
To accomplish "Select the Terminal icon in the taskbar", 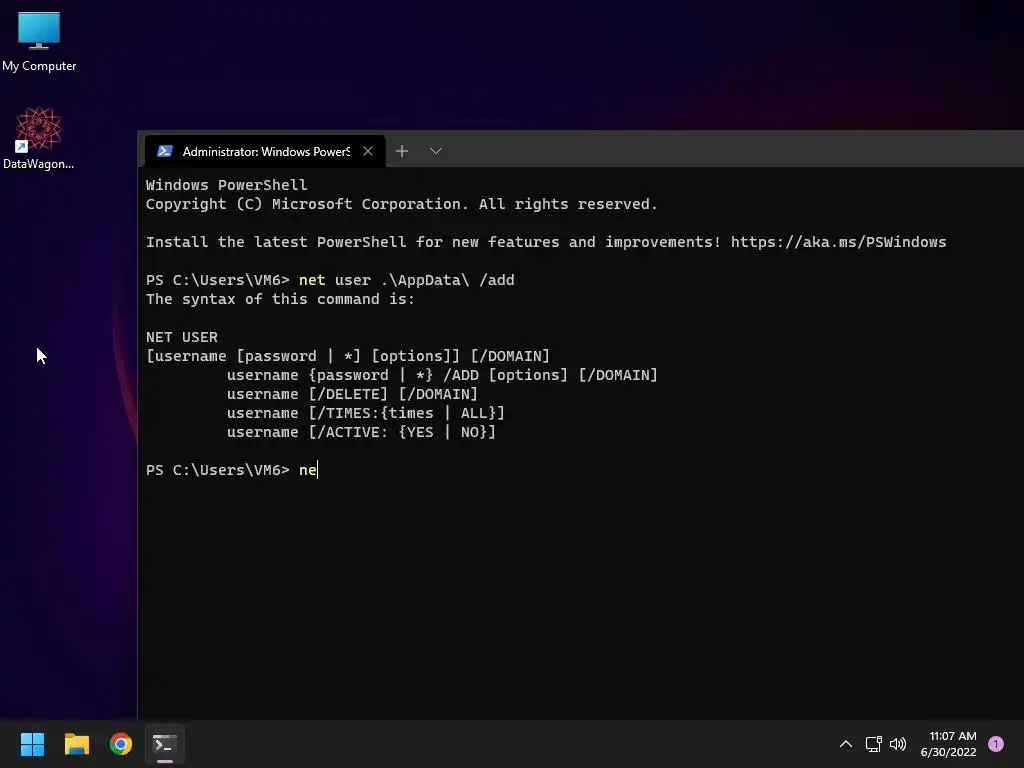I will pyautogui.click(x=165, y=744).
